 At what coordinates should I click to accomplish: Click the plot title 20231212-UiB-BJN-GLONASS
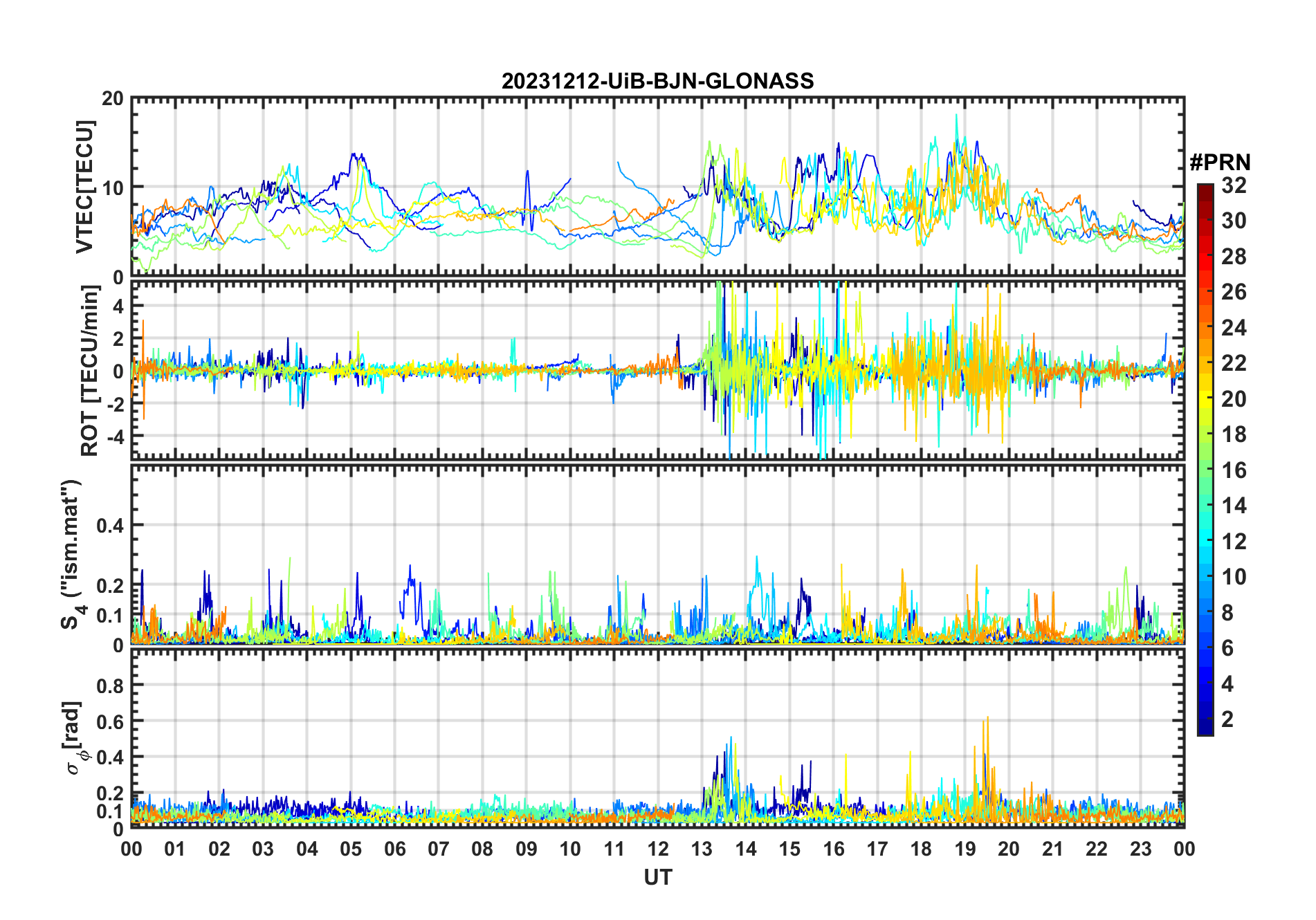tap(657, 81)
